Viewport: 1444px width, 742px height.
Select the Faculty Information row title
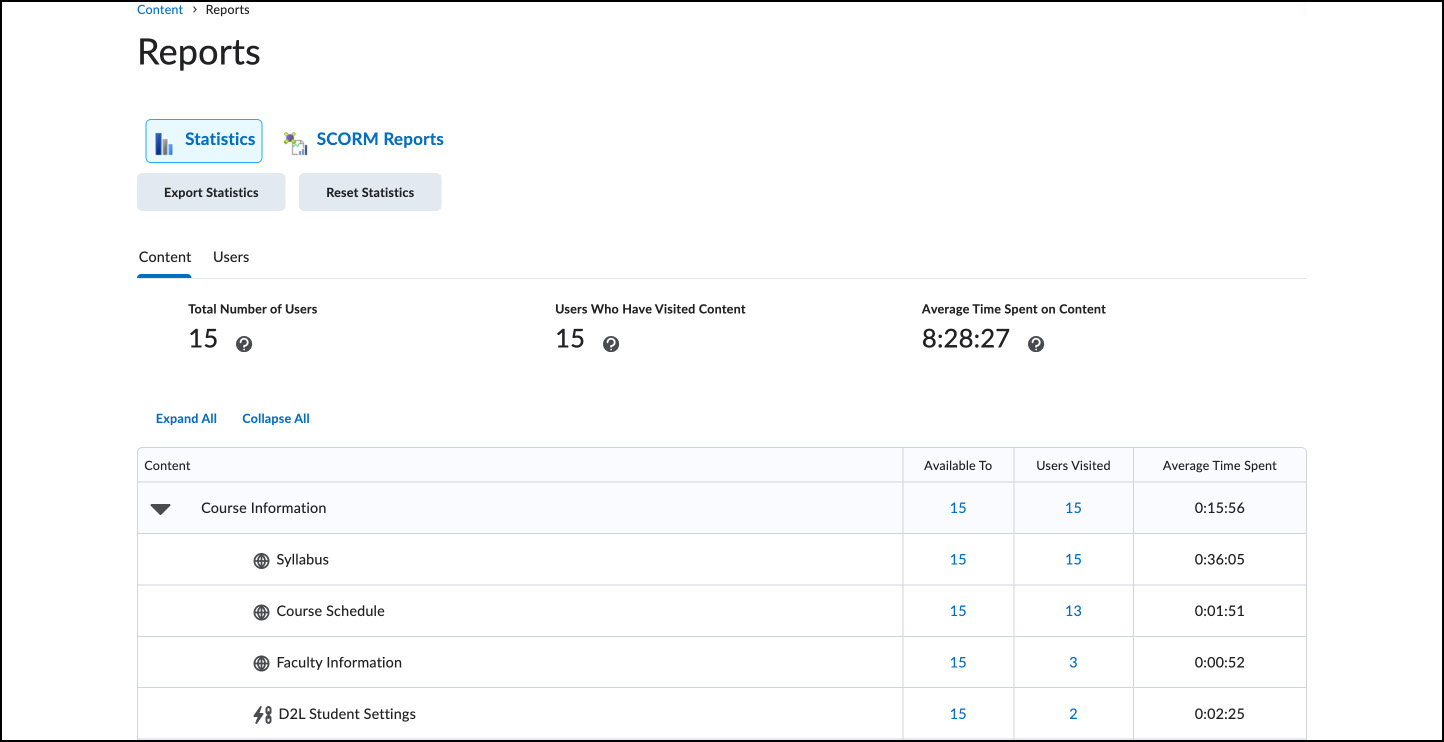pos(339,663)
